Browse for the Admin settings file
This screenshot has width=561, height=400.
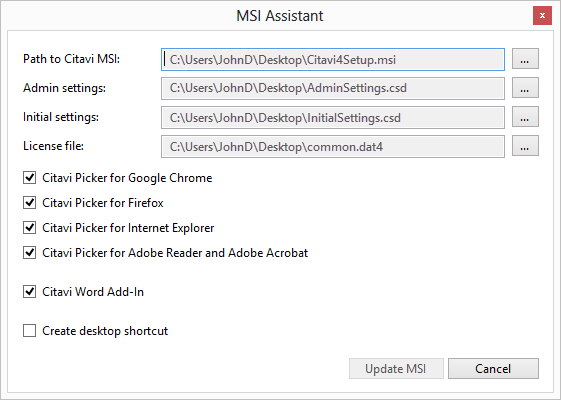pos(525,88)
